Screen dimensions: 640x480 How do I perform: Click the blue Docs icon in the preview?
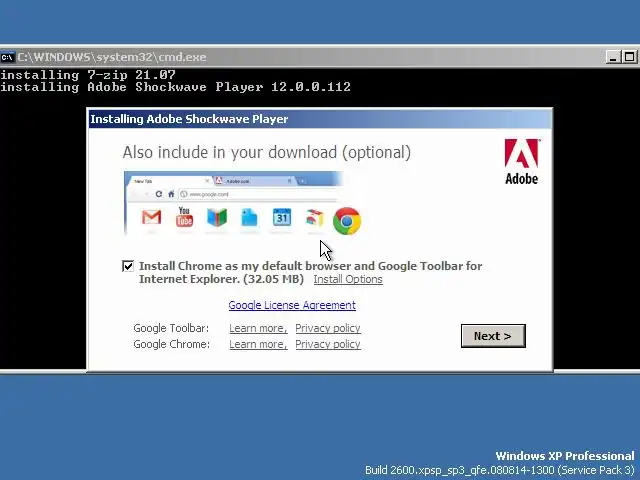(x=249, y=217)
